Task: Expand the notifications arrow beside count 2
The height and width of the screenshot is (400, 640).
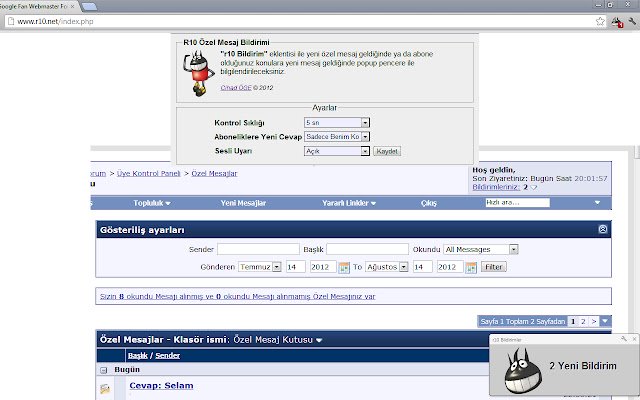Action: (x=533, y=187)
